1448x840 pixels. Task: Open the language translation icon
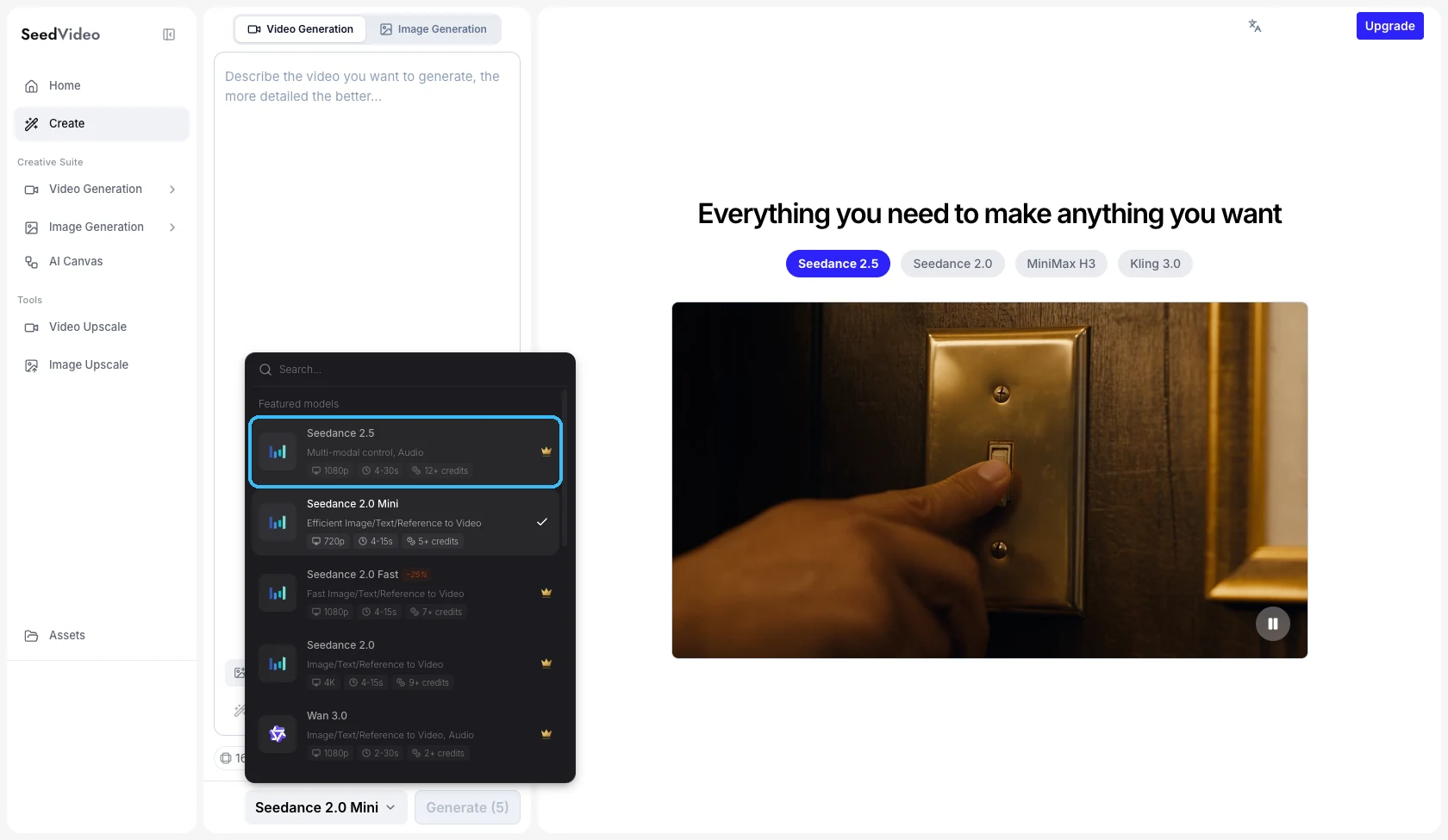point(1255,26)
